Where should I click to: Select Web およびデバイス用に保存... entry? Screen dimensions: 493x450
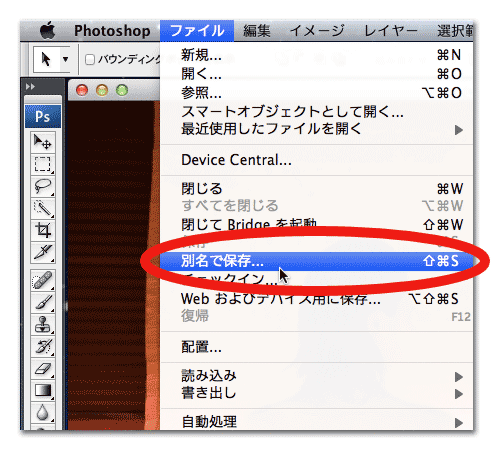[x=316, y=299]
